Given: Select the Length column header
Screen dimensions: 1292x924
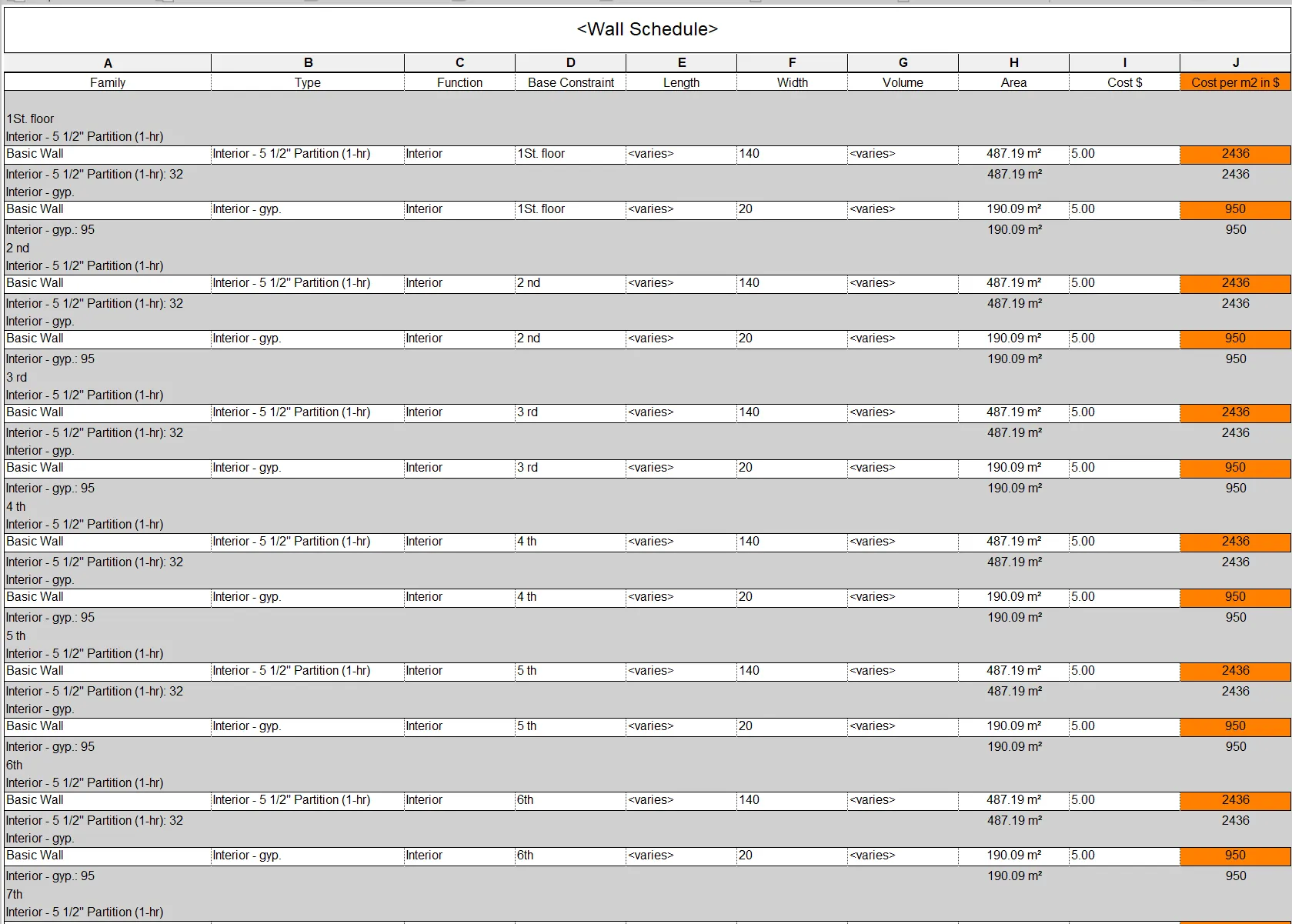Looking at the screenshot, I should point(681,82).
